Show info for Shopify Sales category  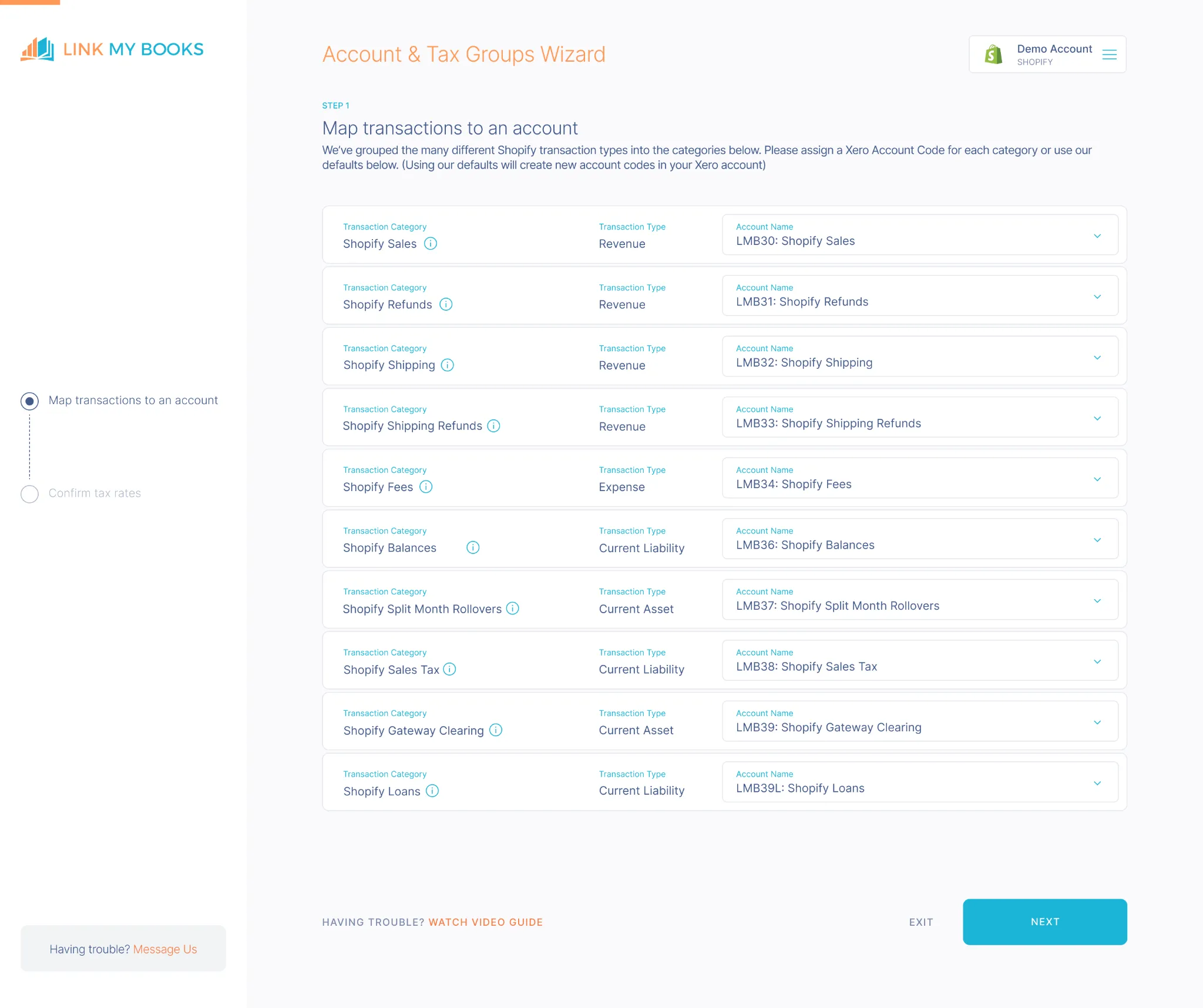click(x=431, y=243)
